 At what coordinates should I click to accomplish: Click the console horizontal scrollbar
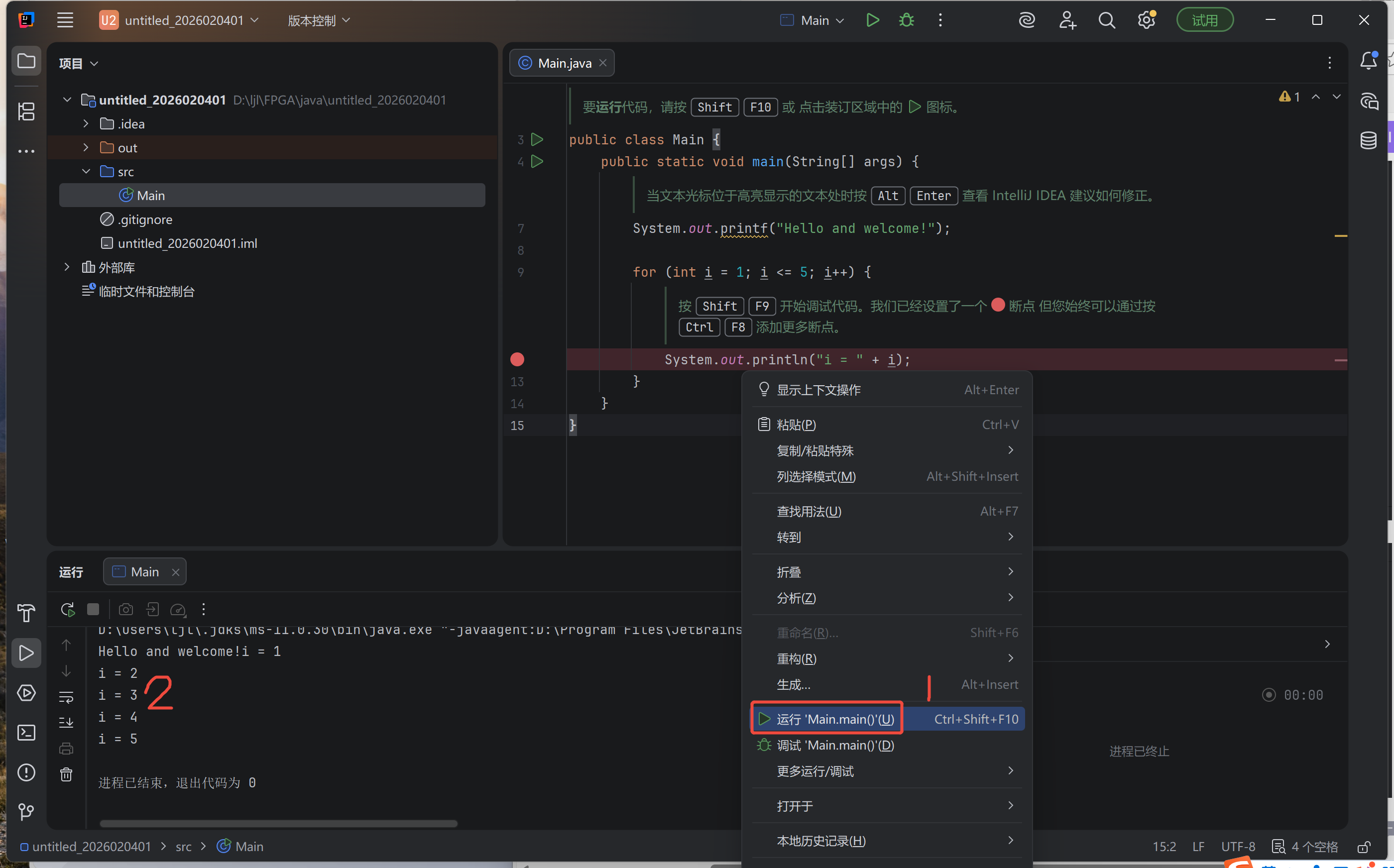278,824
